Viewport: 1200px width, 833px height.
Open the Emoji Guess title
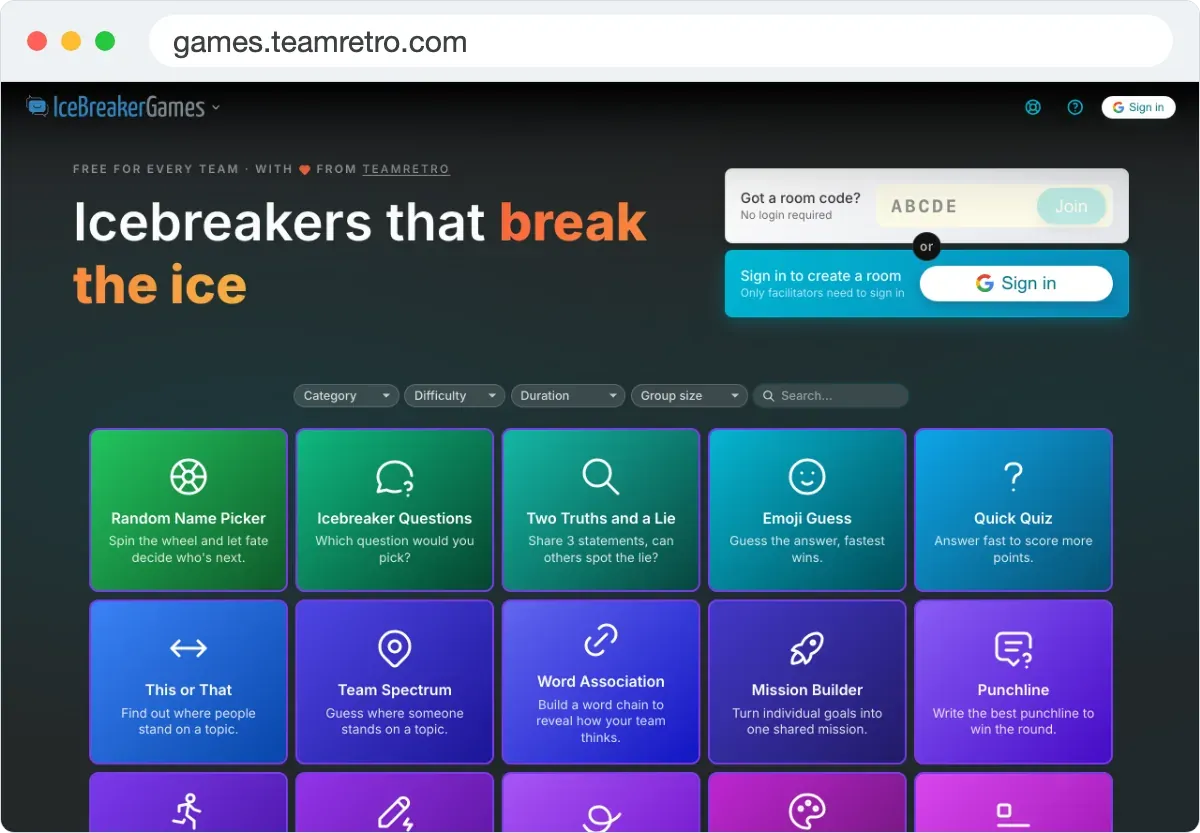[807, 519]
